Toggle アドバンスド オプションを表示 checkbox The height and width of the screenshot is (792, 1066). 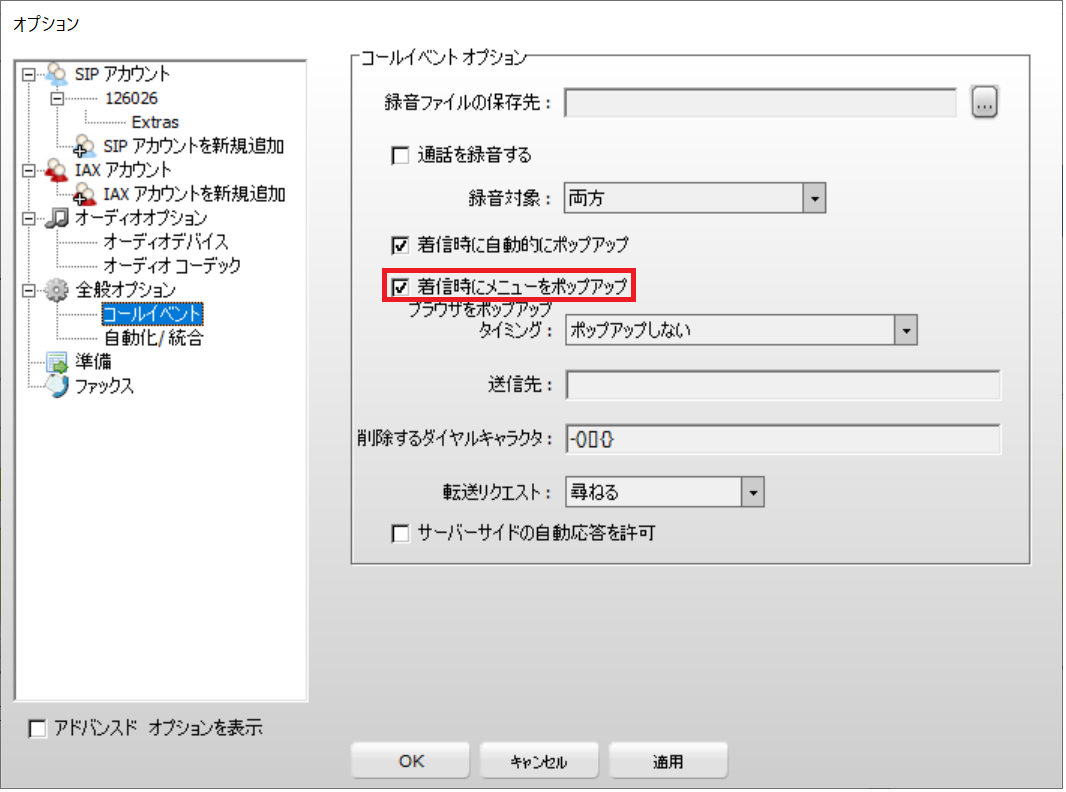click(37, 729)
